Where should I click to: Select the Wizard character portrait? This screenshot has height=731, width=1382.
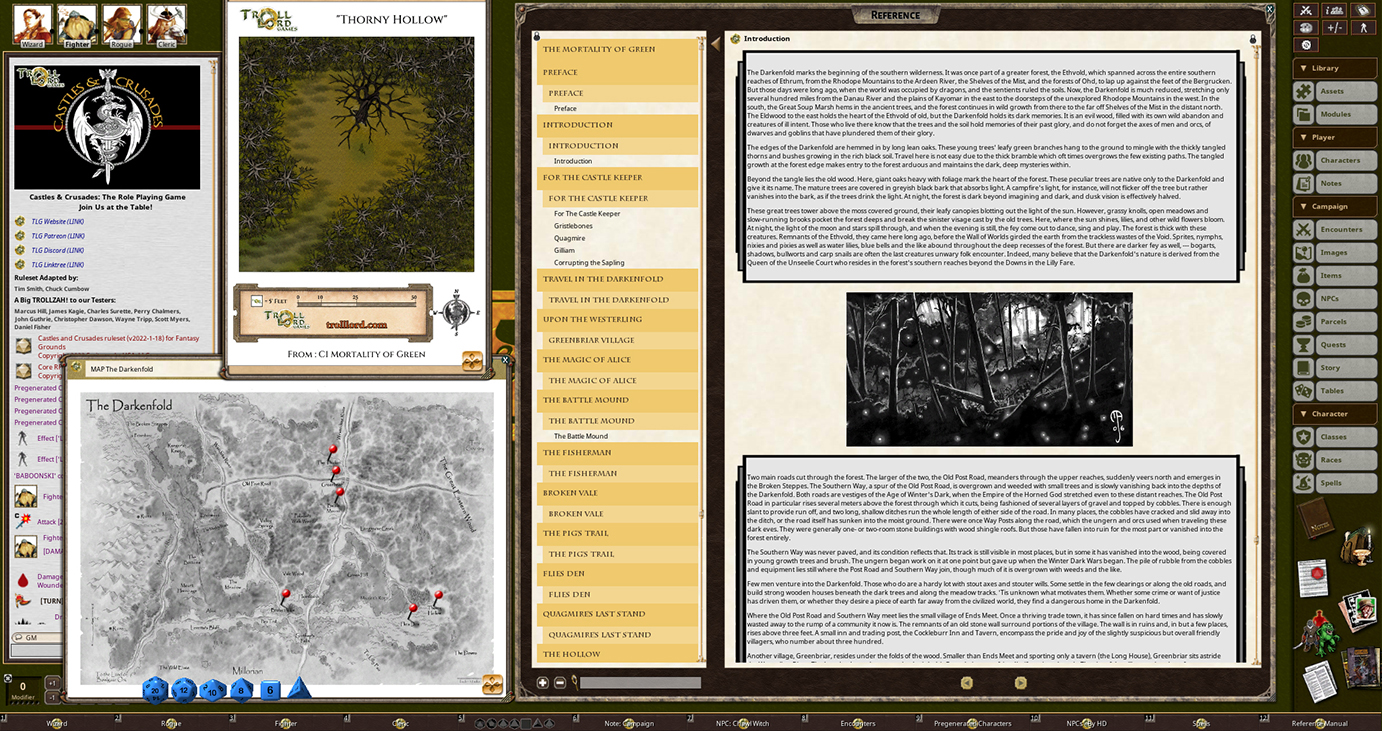[x=32, y=25]
